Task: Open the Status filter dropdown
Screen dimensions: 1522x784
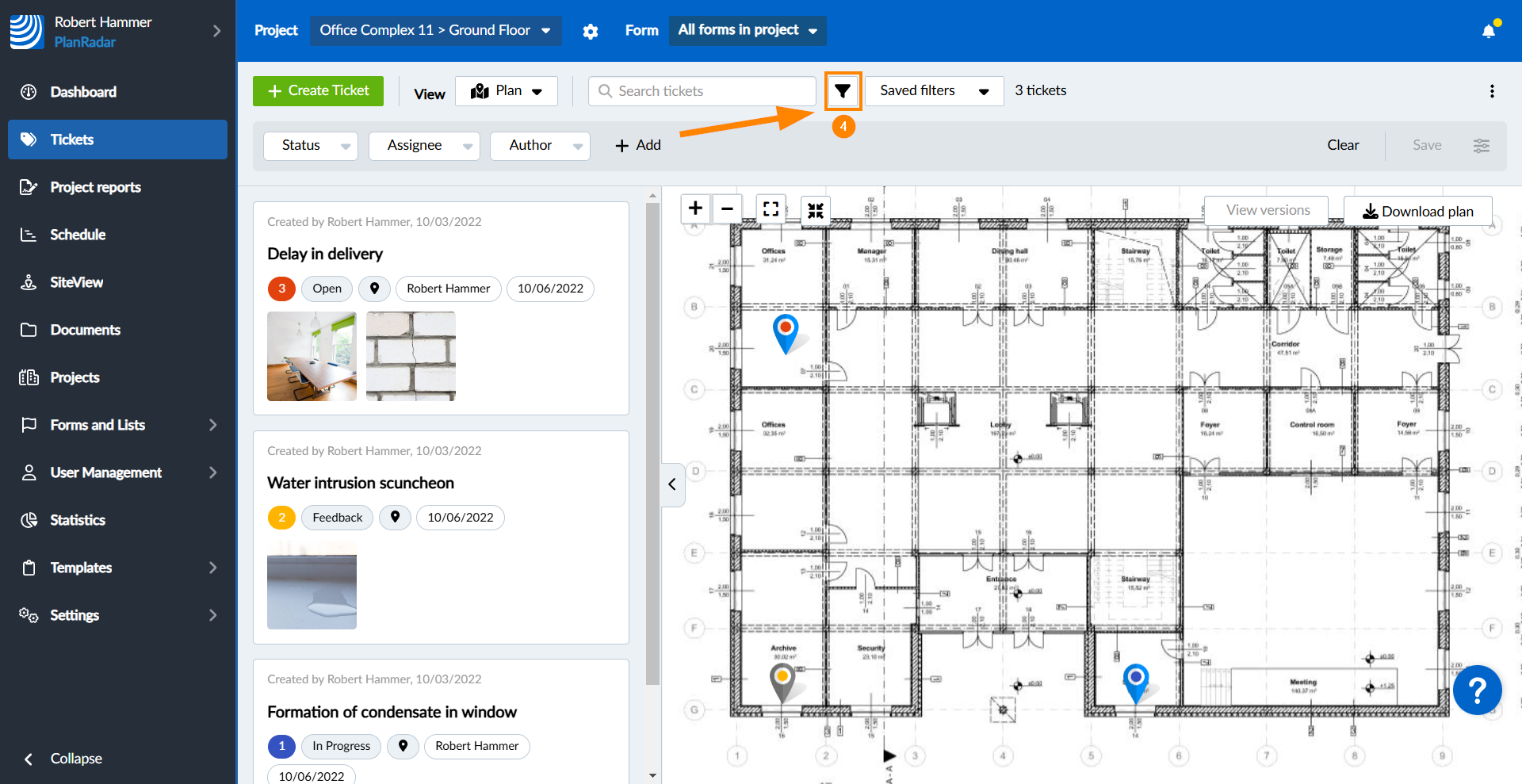Action: tap(311, 146)
